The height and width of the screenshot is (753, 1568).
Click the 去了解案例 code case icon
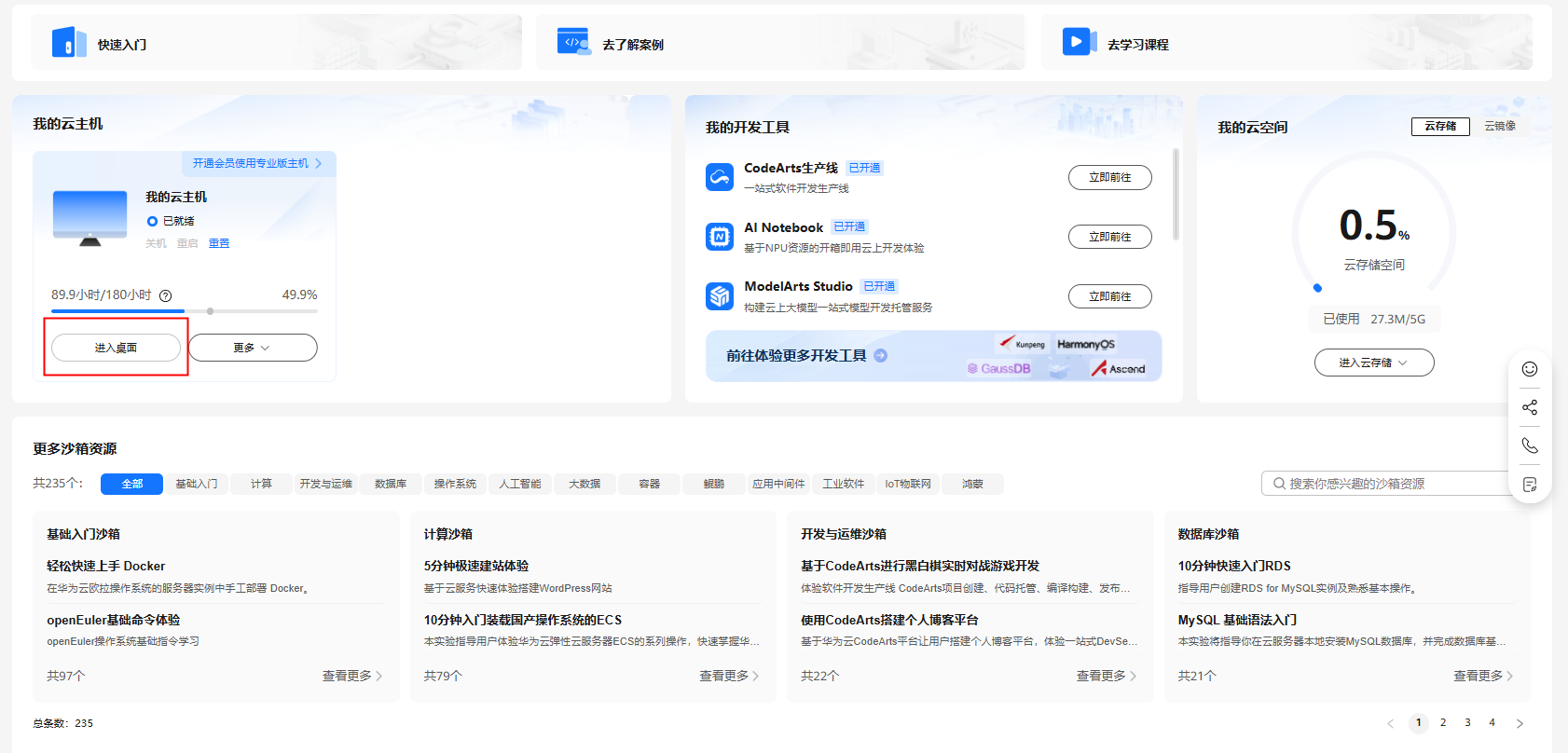[x=573, y=43]
